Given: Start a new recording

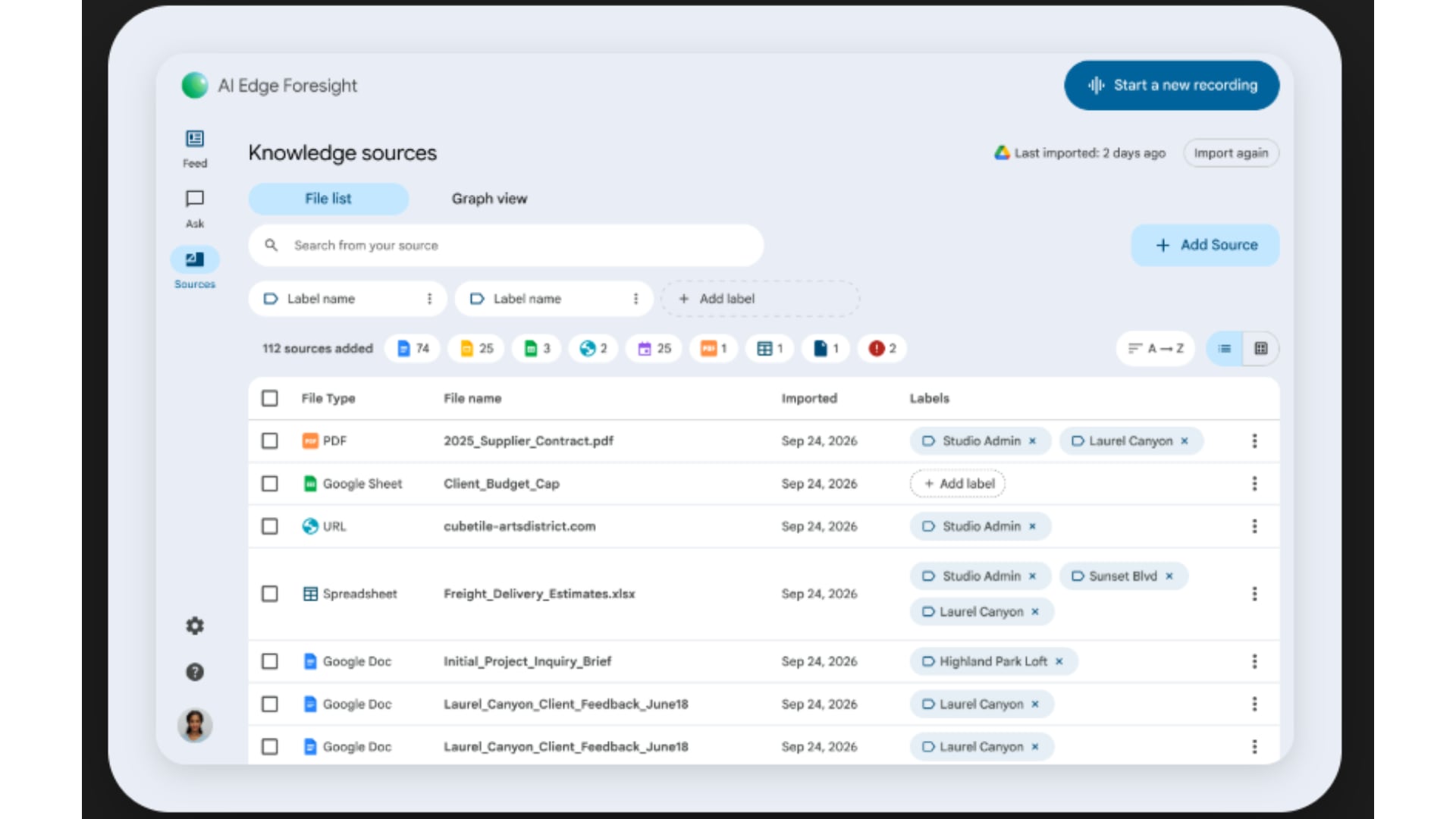Looking at the screenshot, I should pyautogui.click(x=1172, y=86).
